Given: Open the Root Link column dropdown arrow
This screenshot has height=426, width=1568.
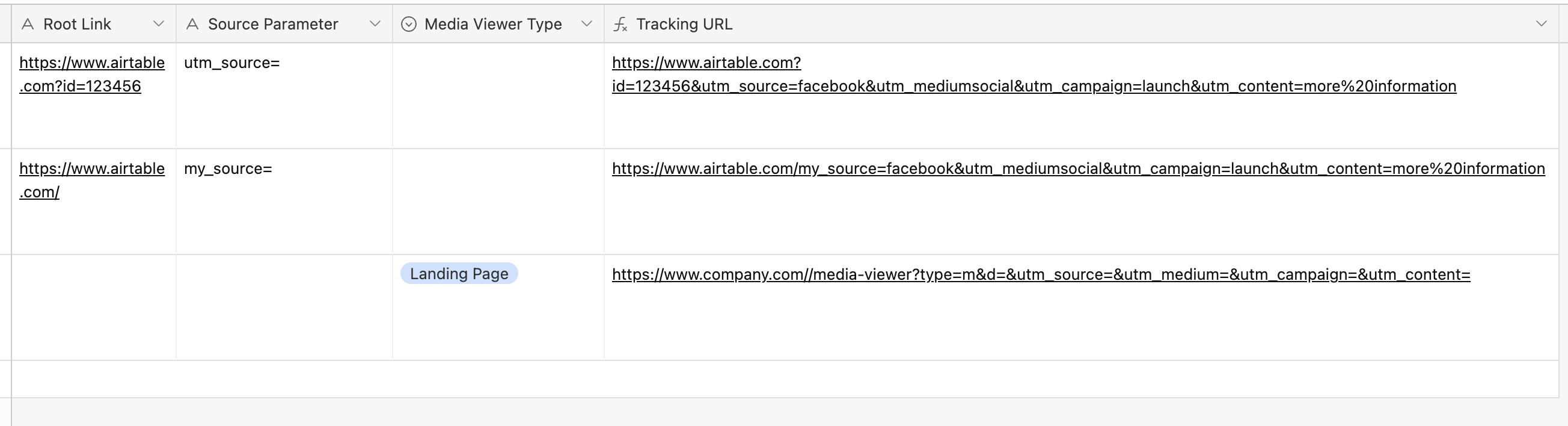Looking at the screenshot, I should [x=158, y=24].
